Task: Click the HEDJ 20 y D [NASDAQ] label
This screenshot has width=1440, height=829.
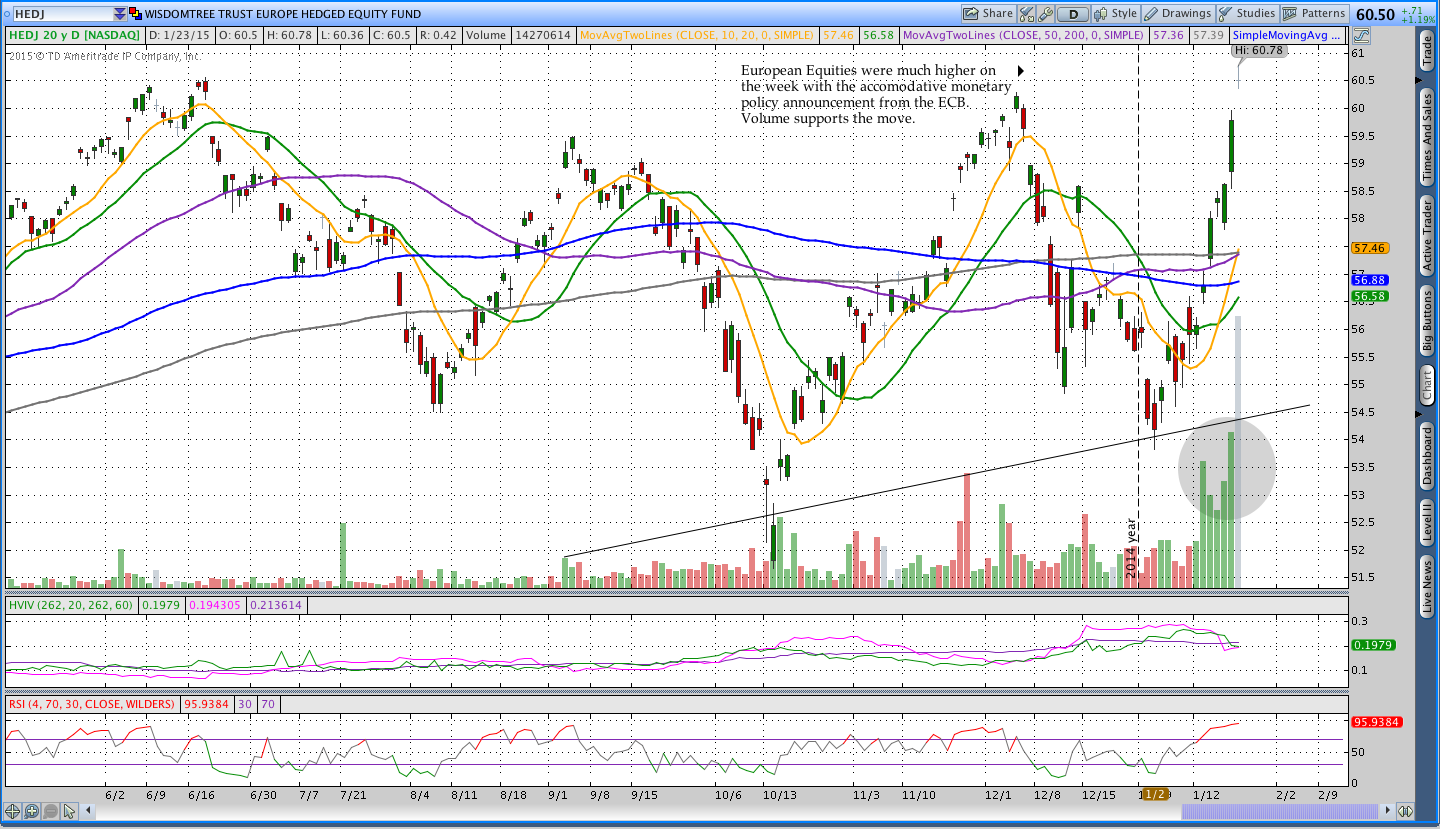Action: (x=75, y=35)
